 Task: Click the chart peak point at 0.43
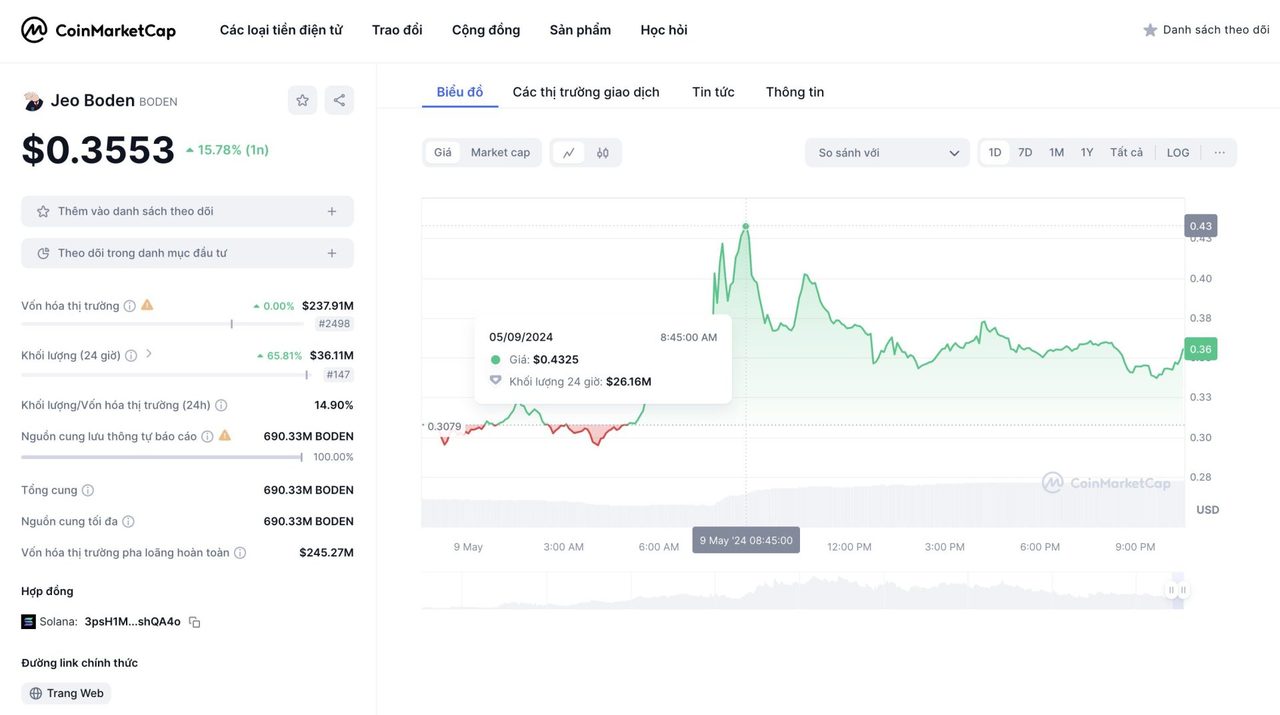746,226
